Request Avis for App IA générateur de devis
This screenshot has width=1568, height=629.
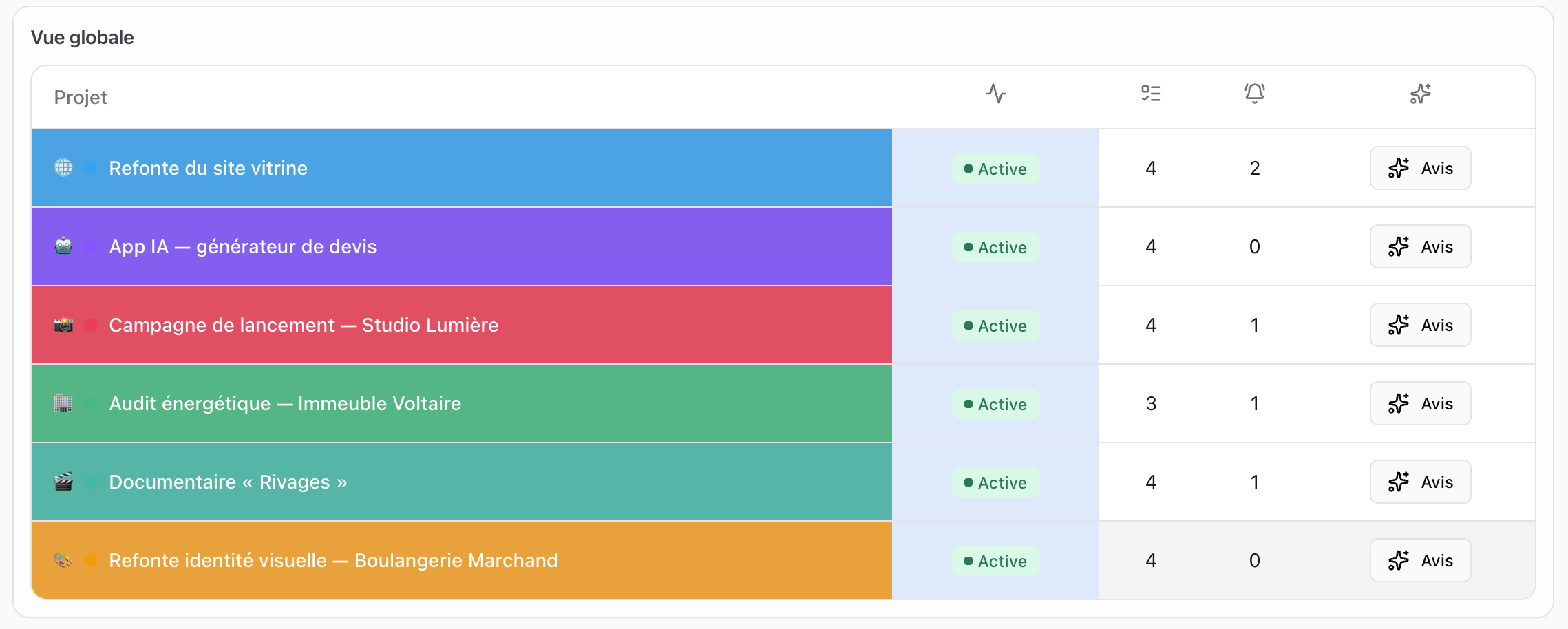tap(1420, 246)
